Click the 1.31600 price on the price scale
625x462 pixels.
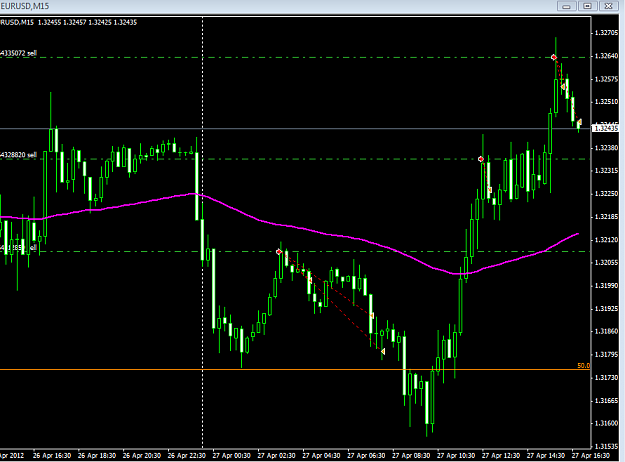[x=606, y=423]
